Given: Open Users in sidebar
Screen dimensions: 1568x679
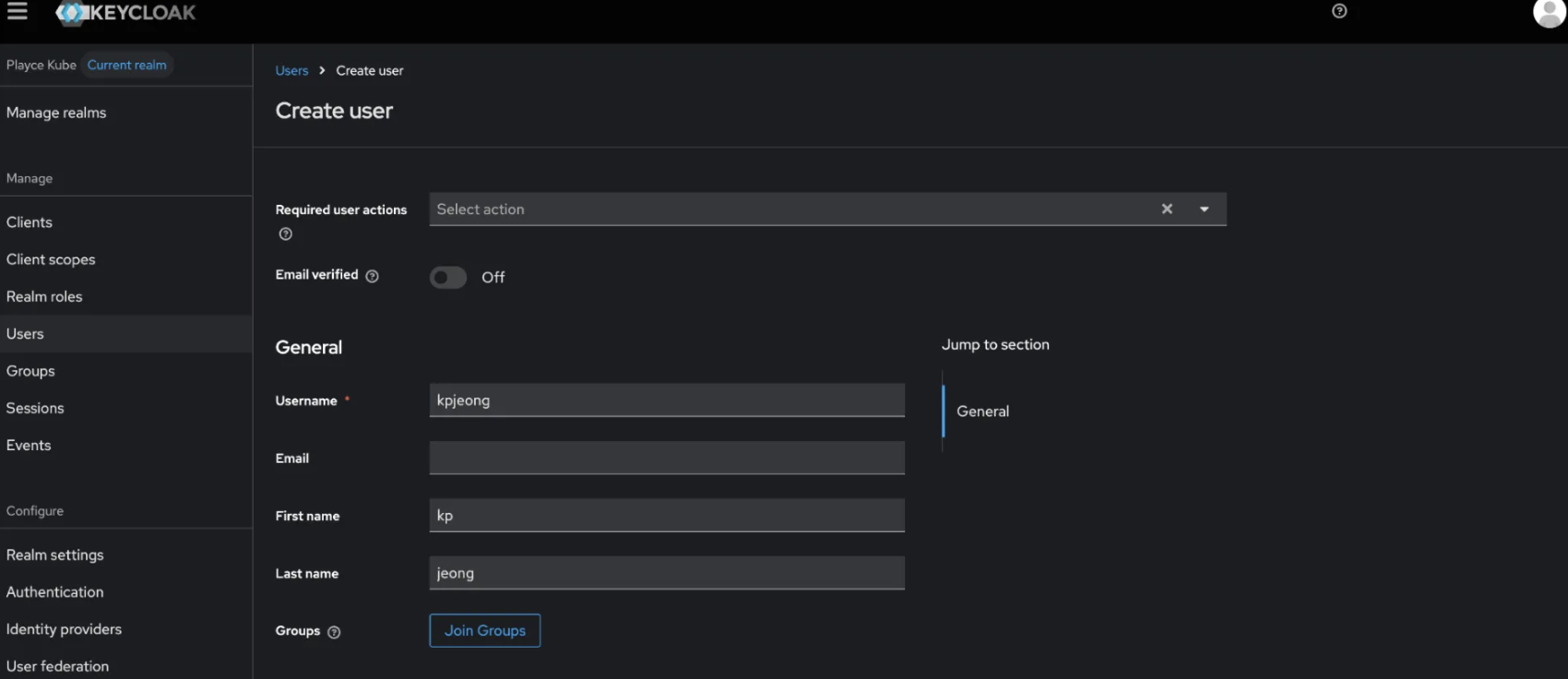Looking at the screenshot, I should point(126,334).
